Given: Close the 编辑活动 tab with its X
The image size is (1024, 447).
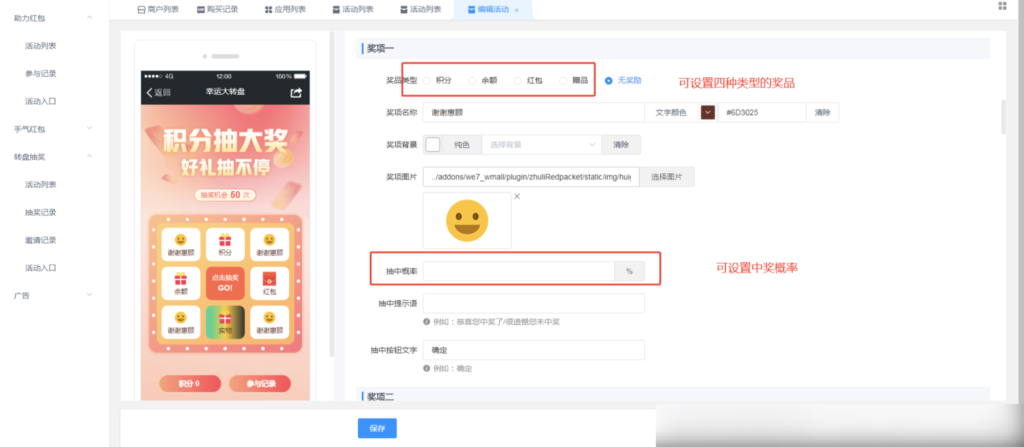Looking at the screenshot, I should (x=517, y=10).
